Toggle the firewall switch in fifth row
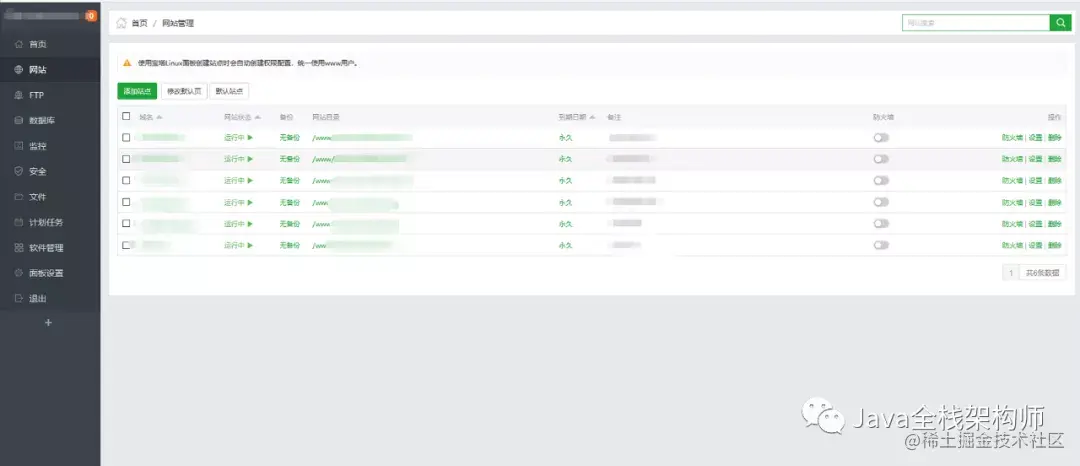Image resolution: width=1080 pixels, height=466 pixels. point(881,224)
